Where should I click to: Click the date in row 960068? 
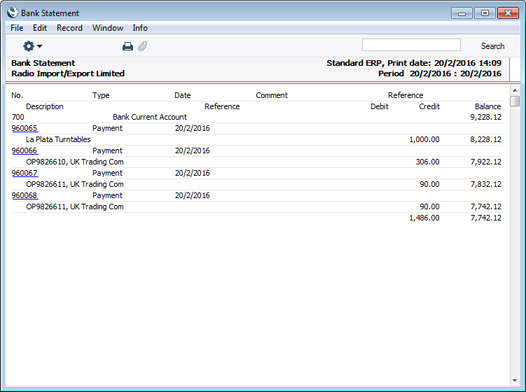192,195
